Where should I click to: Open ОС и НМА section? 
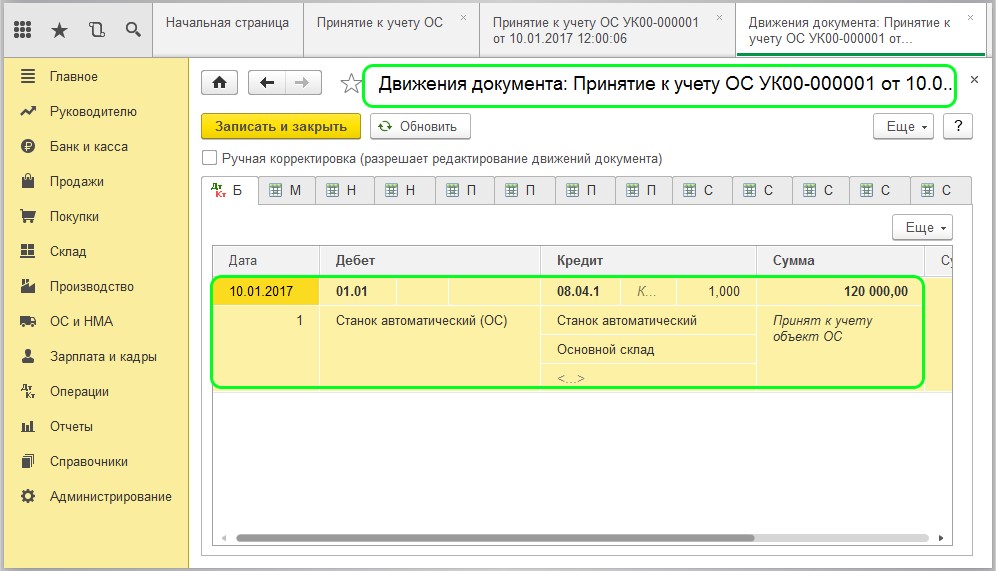coord(81,321)
